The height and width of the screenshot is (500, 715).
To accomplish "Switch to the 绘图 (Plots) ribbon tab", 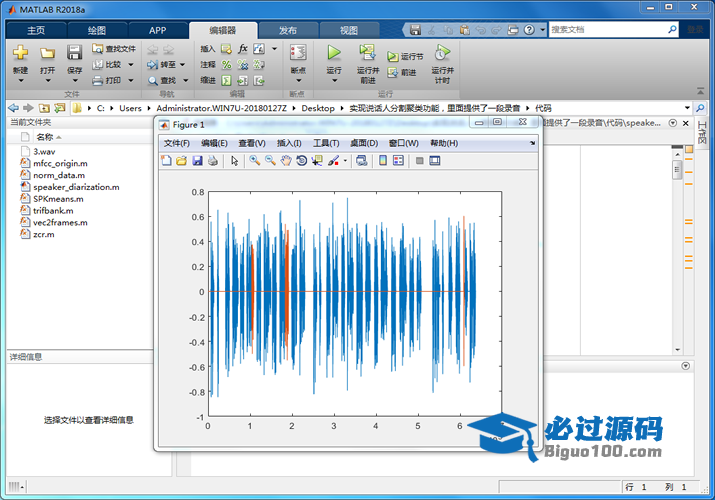I will tap(96, 30).
